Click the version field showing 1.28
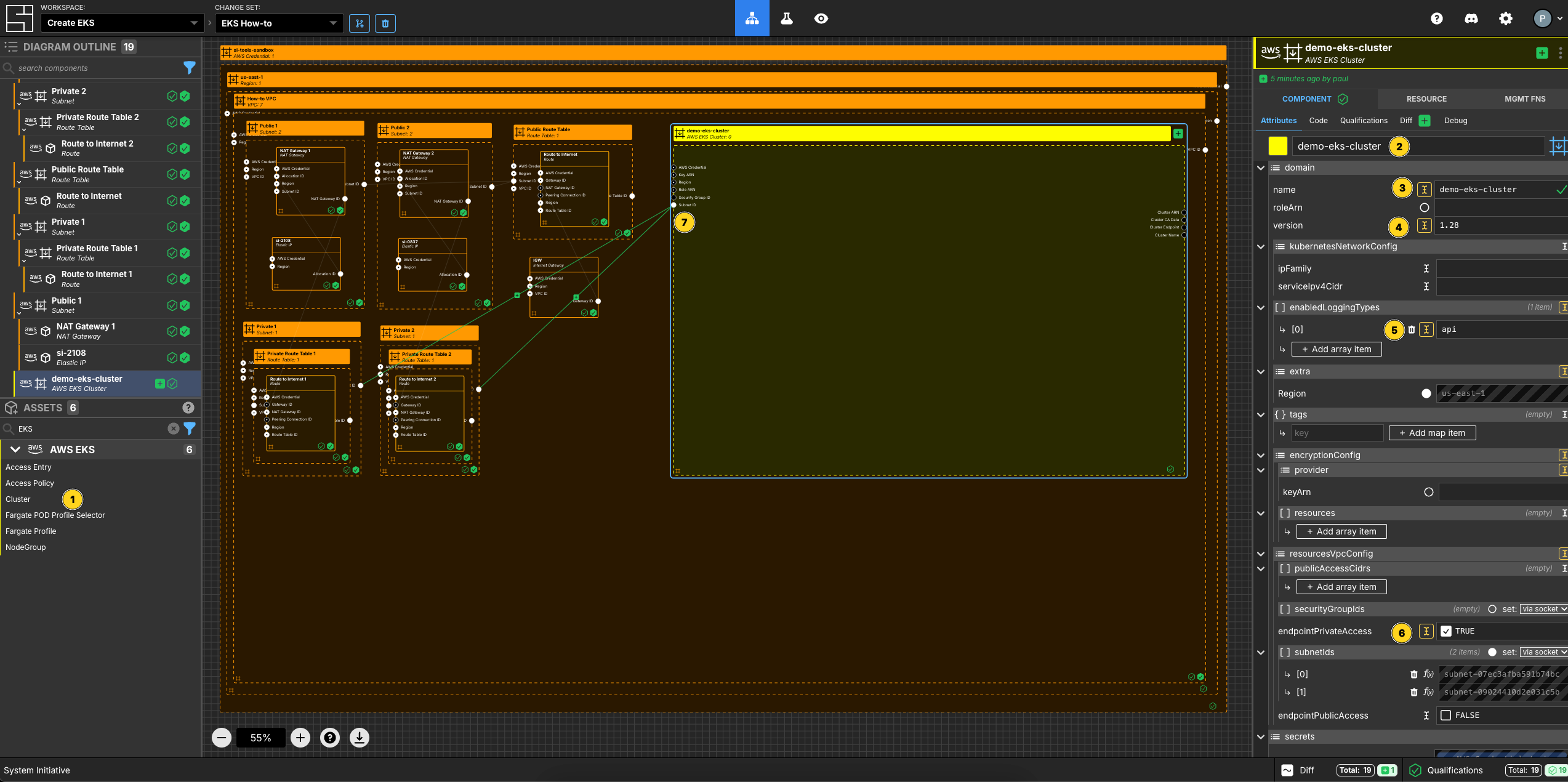The height and width of the screenshot is (782, 1568). click(x=1501, y=225)
